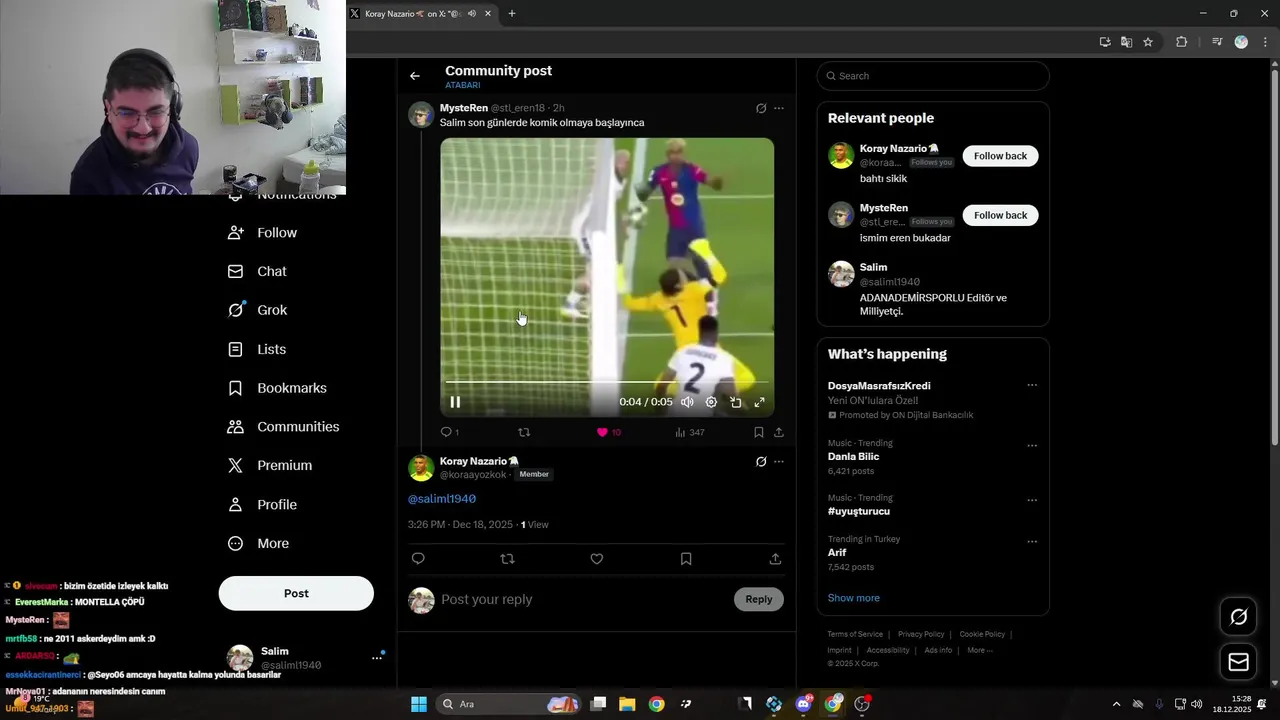The height and width of the screenshot is (720, 1280).
Task: Pause the playing video
Action: [x=455, y=402]
